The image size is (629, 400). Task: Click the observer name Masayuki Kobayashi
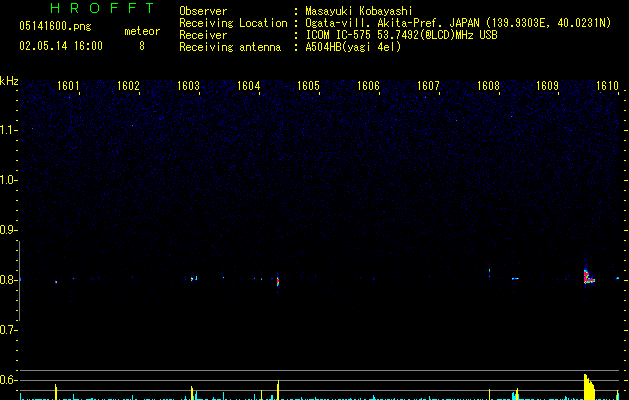coord(359,11)
